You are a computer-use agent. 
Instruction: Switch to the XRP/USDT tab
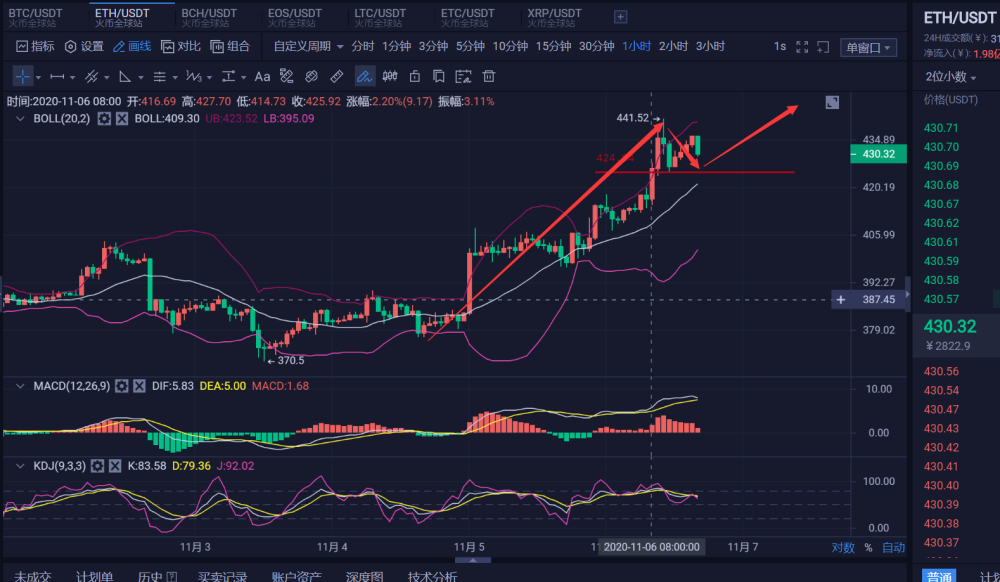[x=554, y=17]
